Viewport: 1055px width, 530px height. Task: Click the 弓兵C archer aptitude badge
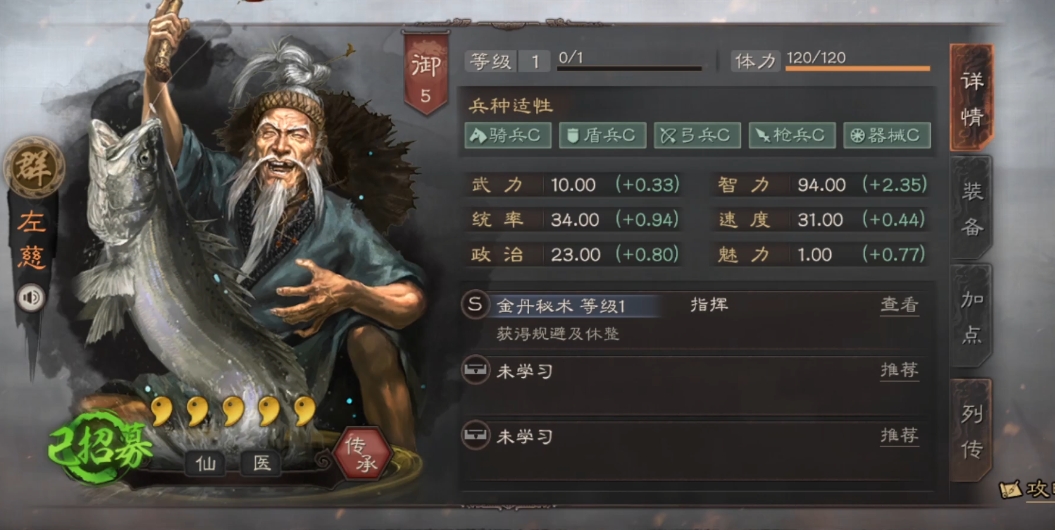[x=698, y=135]
